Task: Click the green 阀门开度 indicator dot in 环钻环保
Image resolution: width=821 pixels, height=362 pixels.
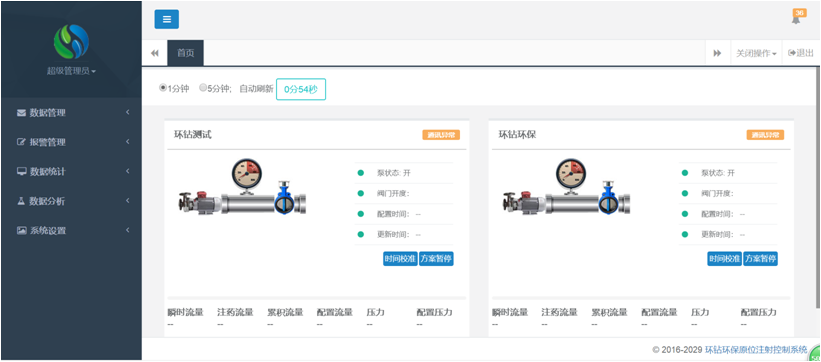Action: coord(685,193)
